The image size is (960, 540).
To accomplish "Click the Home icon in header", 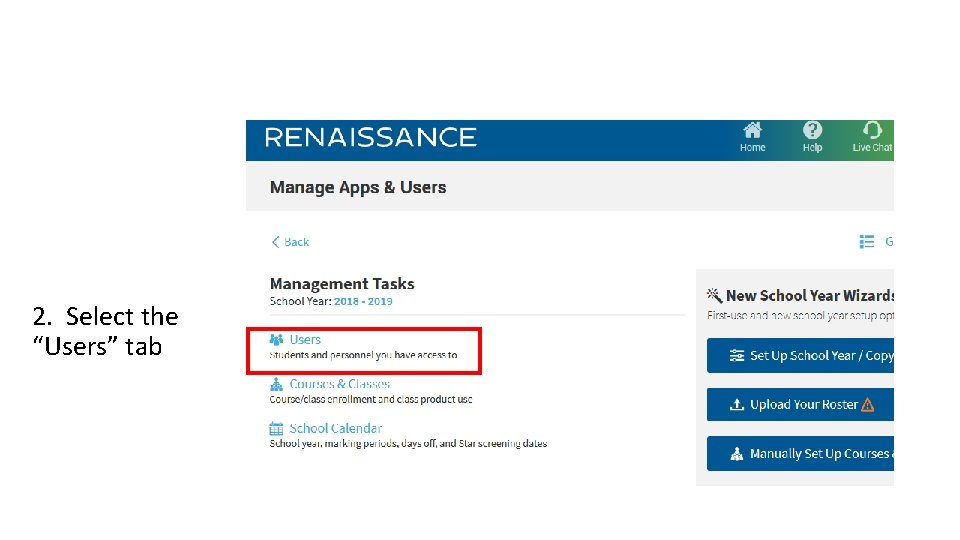I will (752, 131).
